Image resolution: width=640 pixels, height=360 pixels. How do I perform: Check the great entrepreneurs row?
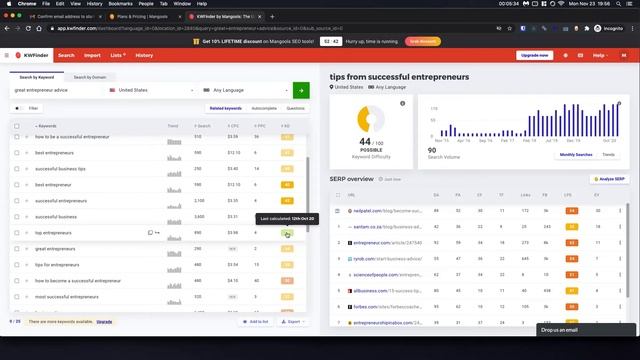point(17,249)
